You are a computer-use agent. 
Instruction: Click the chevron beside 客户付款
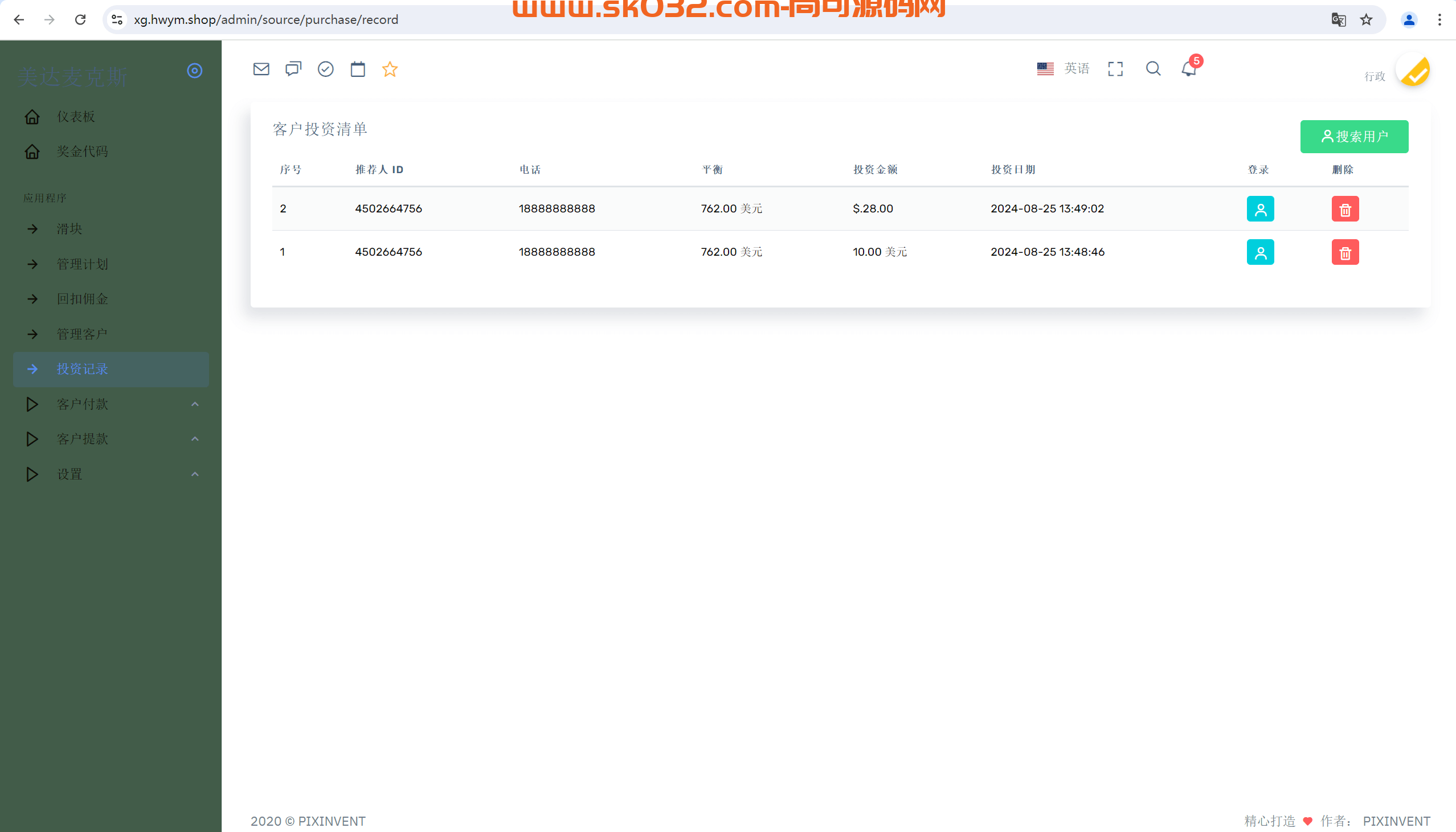point(195,404)
